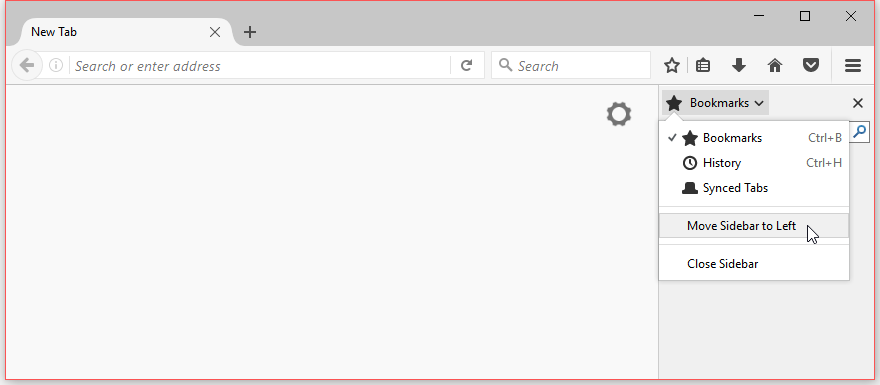The image size is (880, 385).
Task: Click the Pocket icon in toolbar
Action: pos(810,66)
